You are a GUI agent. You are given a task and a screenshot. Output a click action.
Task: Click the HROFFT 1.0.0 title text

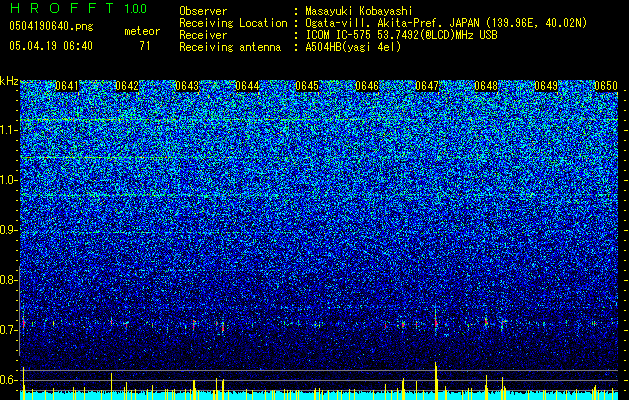pyautogui.click(x=78, y=8)
